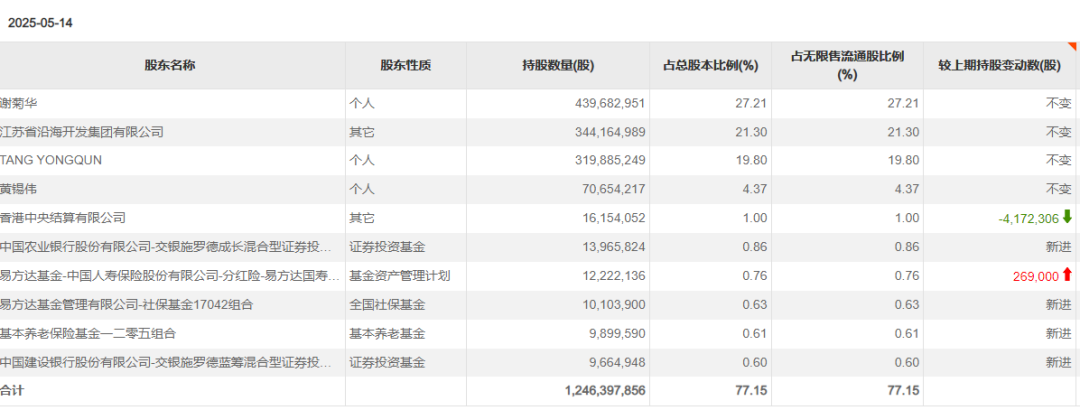Click the 占无限售流通股比例(%) header

pos(847,65)
